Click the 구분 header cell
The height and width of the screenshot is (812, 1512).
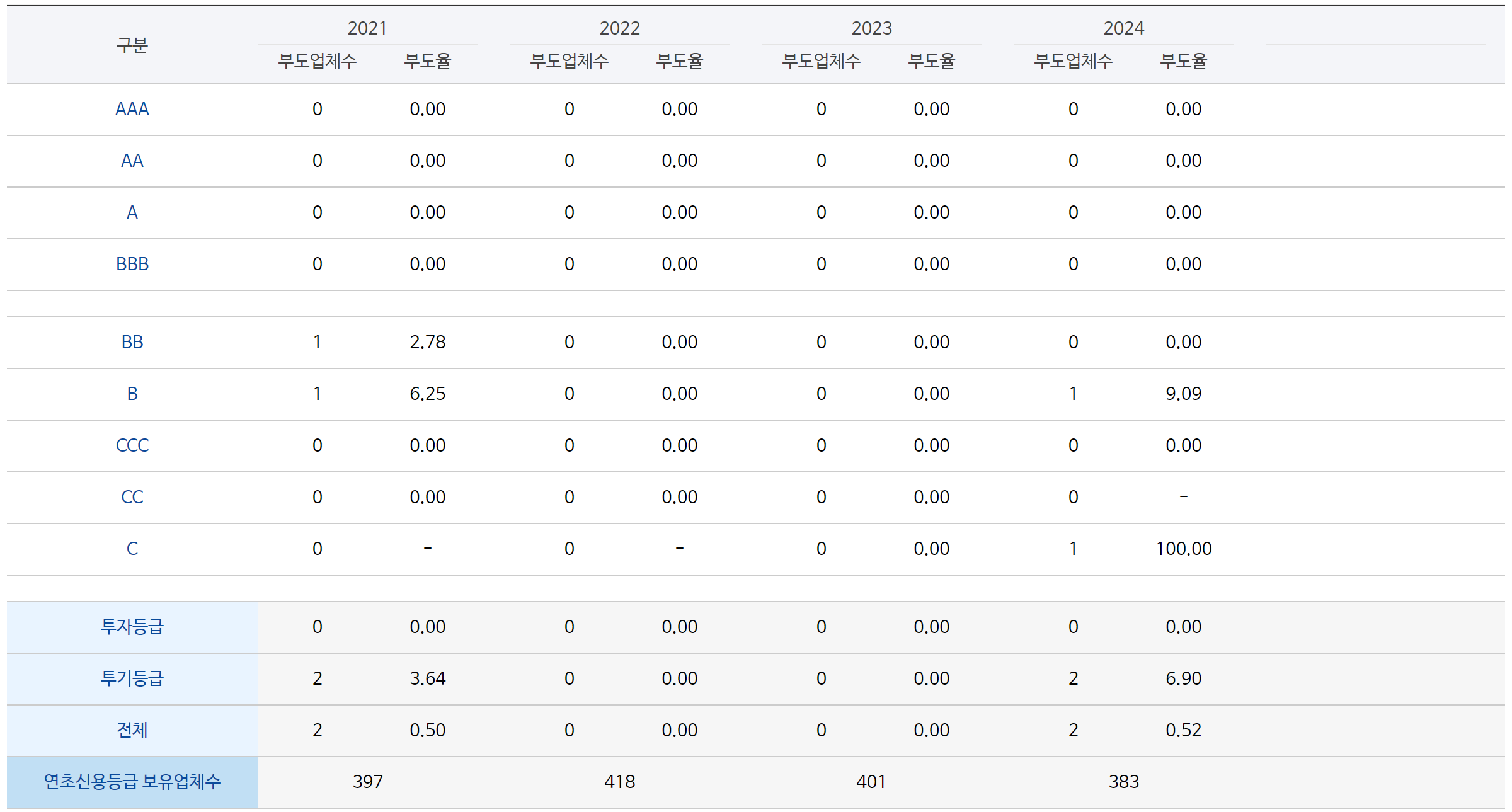coord(132,45)
